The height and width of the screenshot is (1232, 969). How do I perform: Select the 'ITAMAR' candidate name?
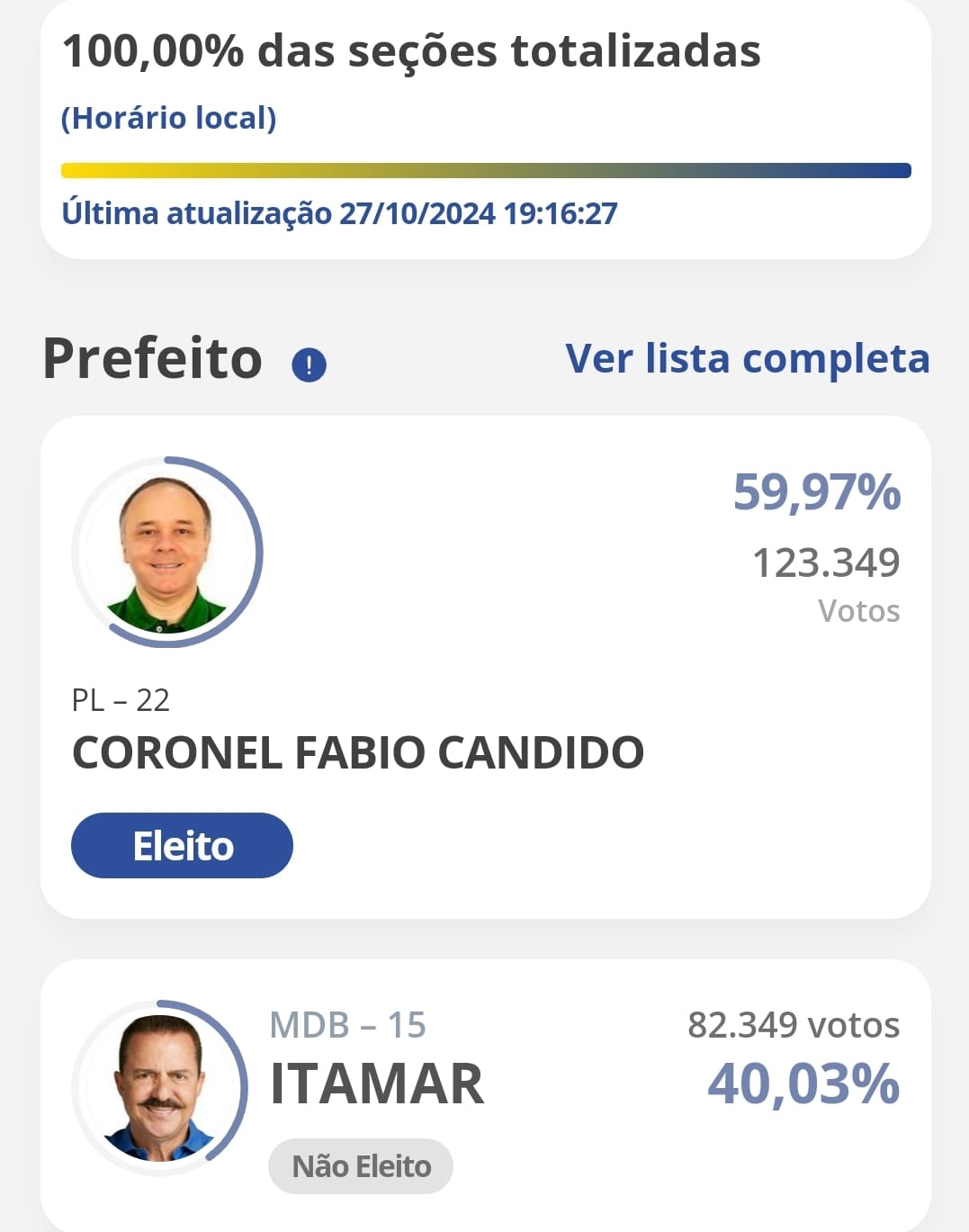[x=377, y=1084]
